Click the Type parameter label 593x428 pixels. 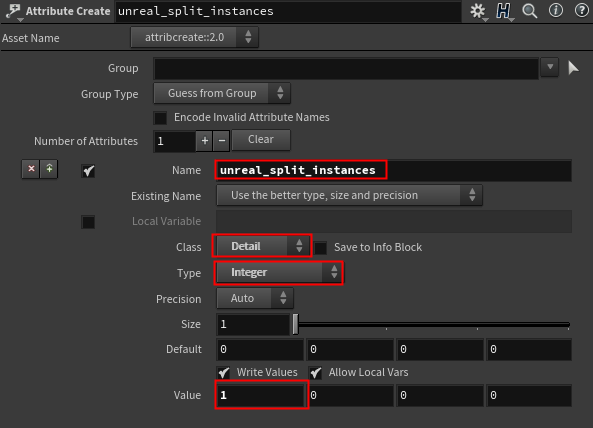pyautogui.click(x=189, y=273)
